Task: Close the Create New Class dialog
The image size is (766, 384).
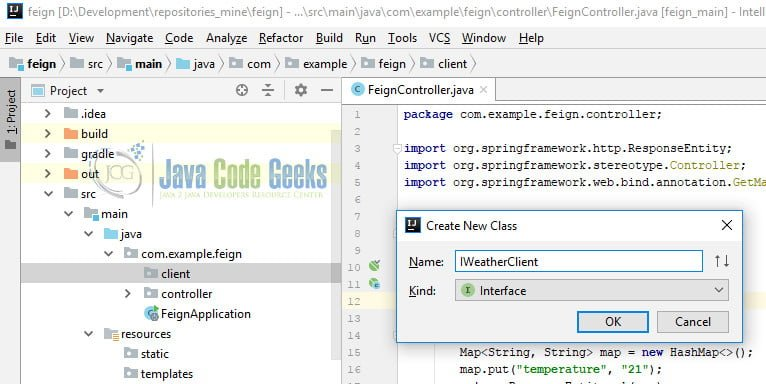Action: pyautogui.click(x=727, y=225)
